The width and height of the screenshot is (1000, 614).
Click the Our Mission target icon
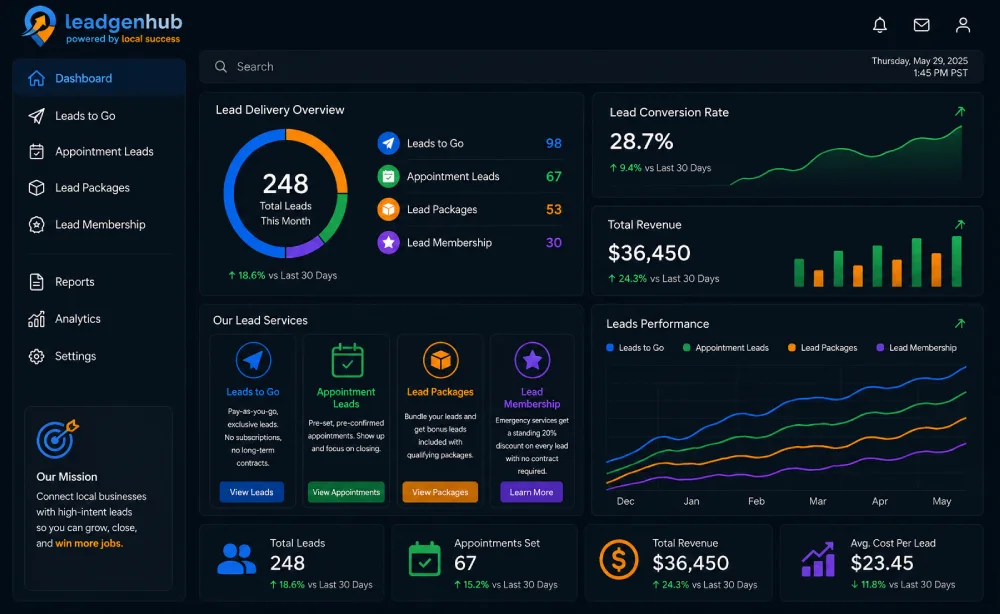coord(57,439)
